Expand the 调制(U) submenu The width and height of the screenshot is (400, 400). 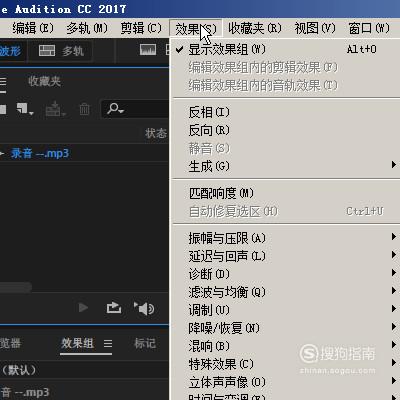pyautogui.click(x=285, y=310)
